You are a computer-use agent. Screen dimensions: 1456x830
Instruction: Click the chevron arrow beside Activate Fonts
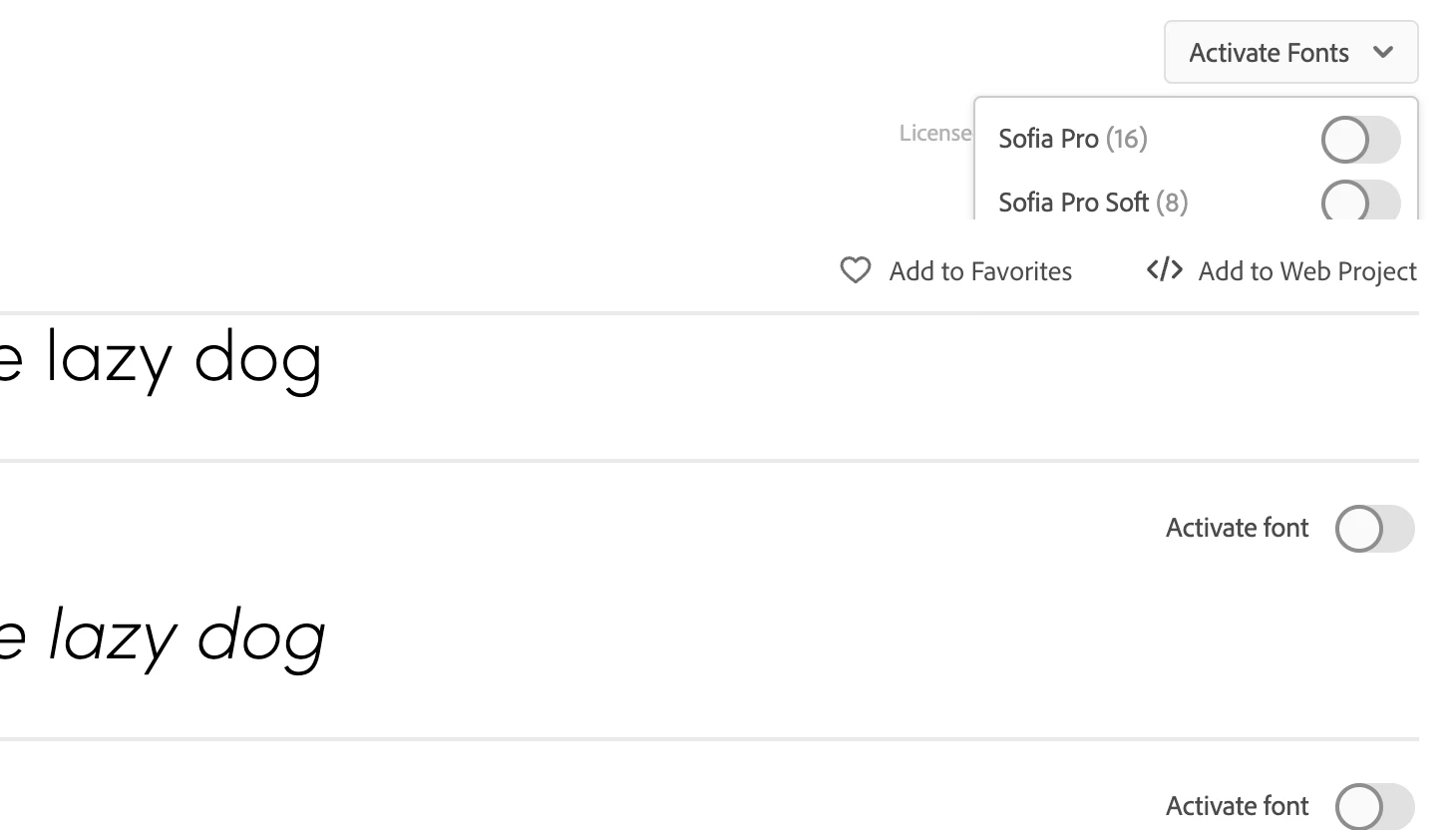coord(1382,52)
